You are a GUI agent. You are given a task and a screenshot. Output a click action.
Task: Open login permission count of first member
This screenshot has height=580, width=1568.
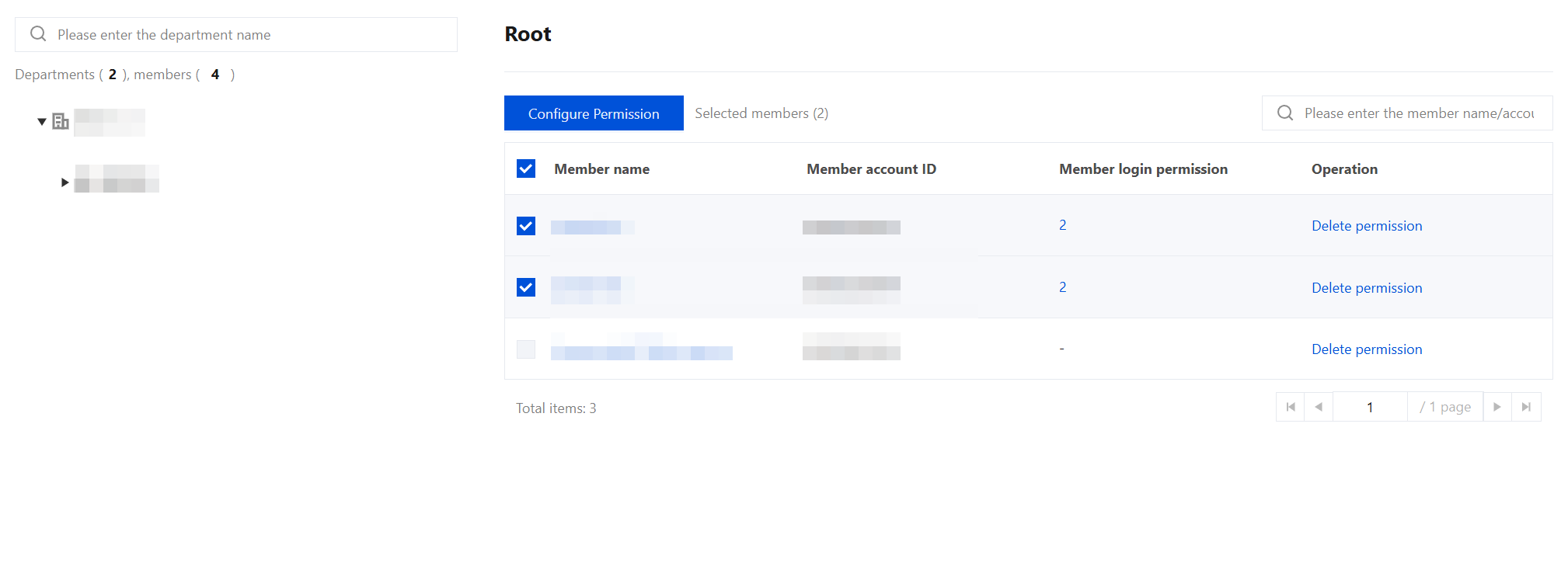click(1062, 225)
